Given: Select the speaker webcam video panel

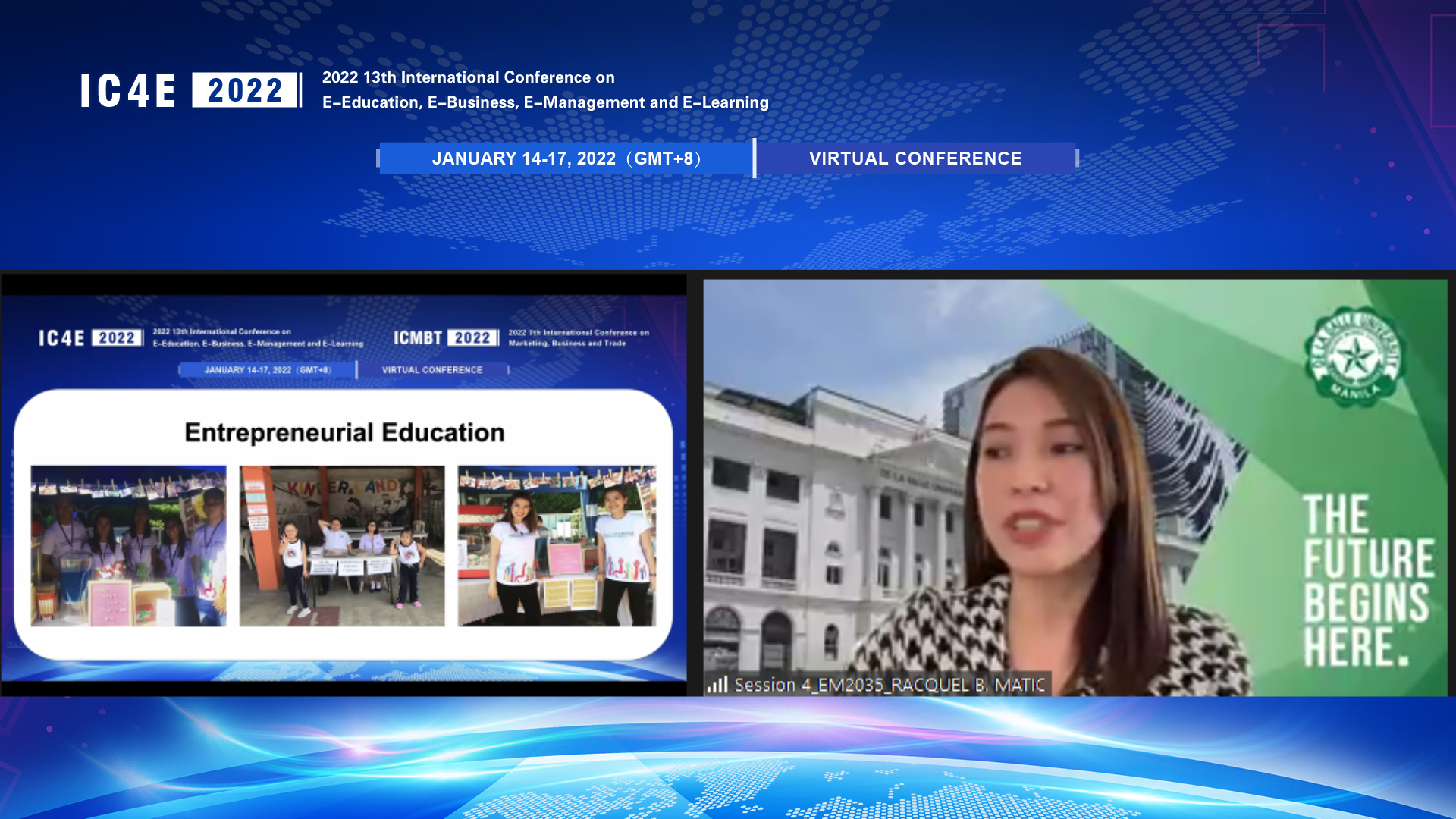Looking at the screenshot, I should point(1075,487).
